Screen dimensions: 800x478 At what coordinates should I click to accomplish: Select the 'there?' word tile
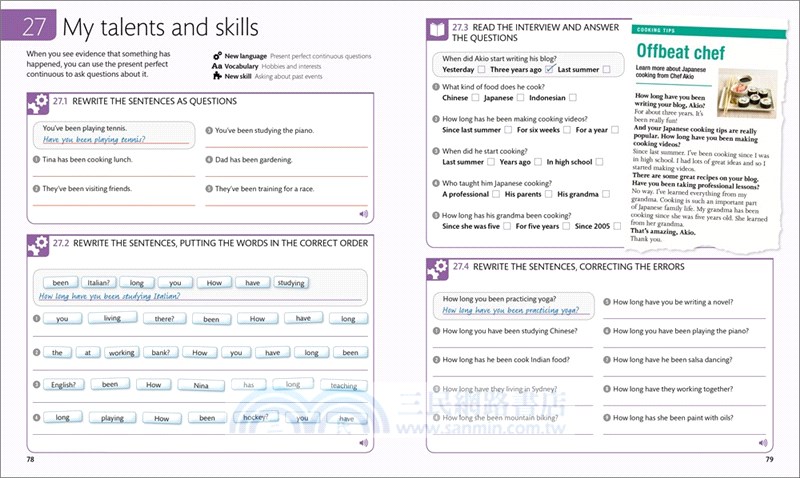[164, 319]
